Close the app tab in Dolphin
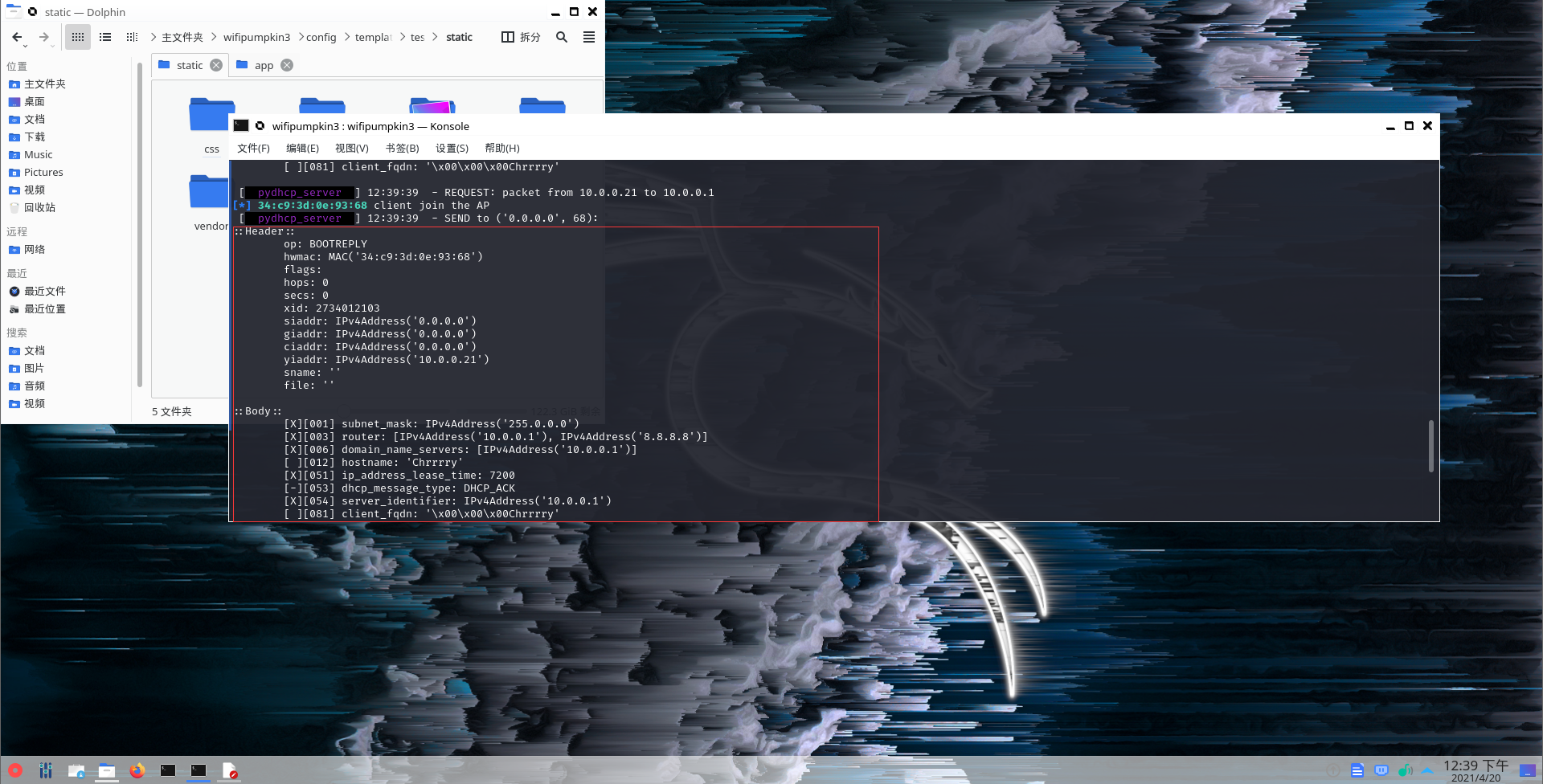1543x784 pixels. [x=287, y=65]
